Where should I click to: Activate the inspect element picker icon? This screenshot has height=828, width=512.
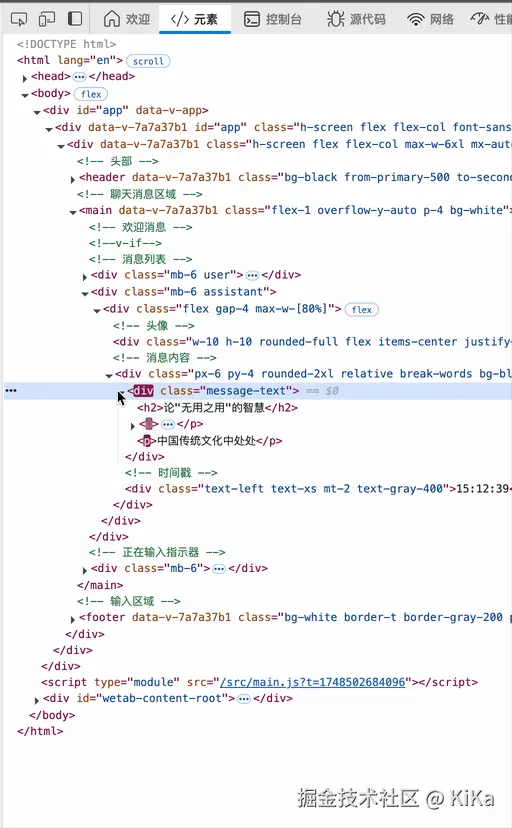(x=19, y=20)
